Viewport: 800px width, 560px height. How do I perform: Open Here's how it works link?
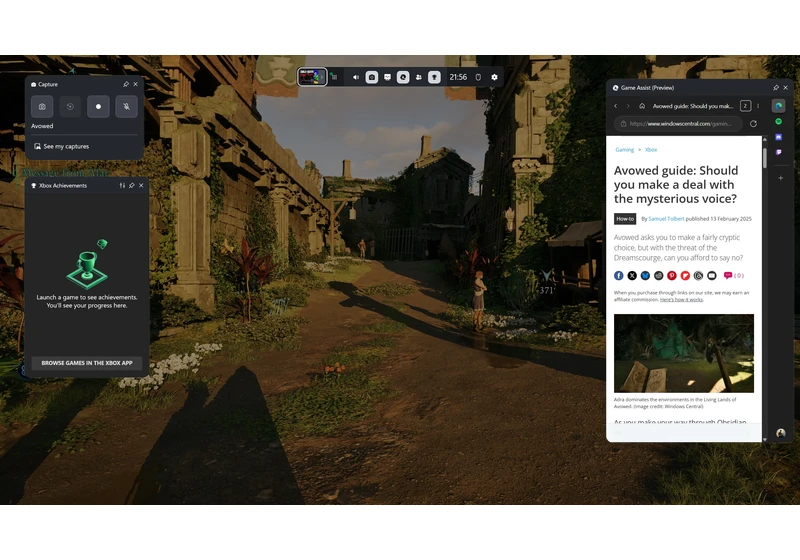[x=681, y=299]
